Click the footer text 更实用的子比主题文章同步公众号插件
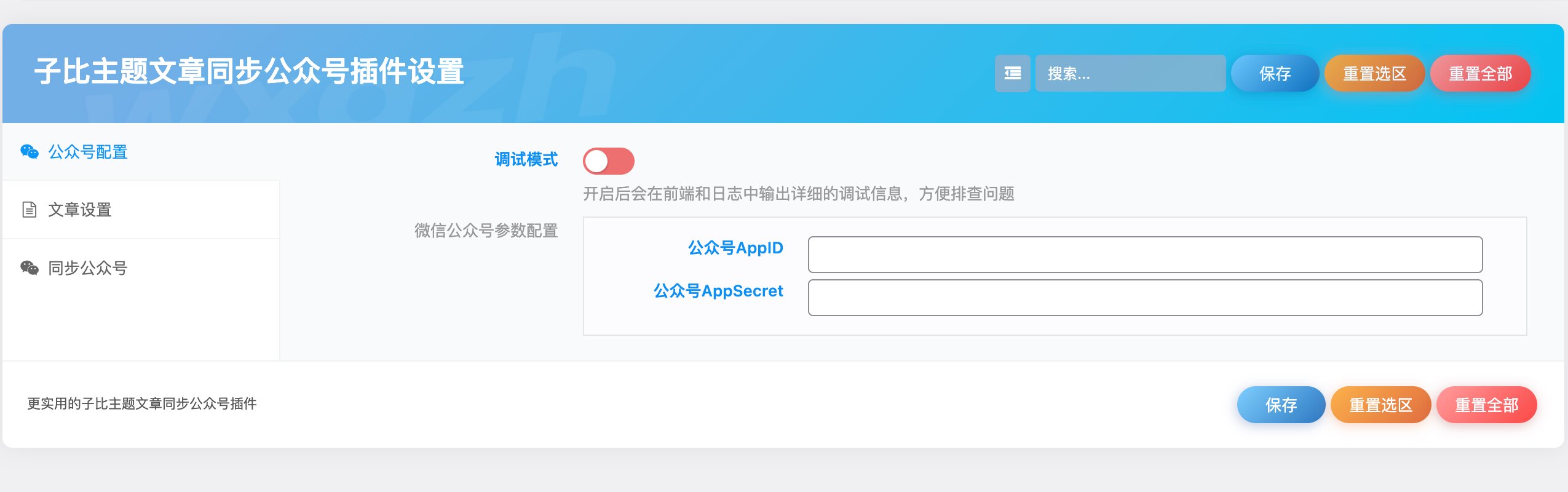1568x492 pixels. (x=142, y=403)
